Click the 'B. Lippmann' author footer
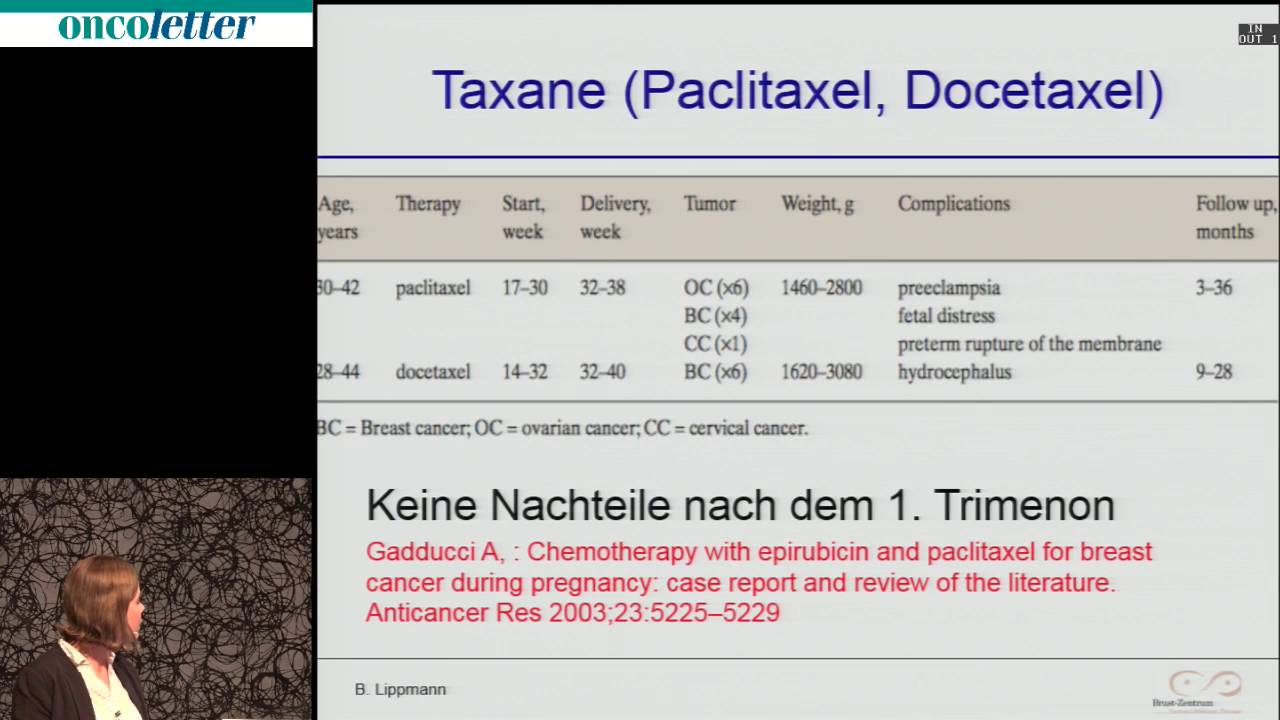Screen dimensions: 1280x720 [x=400, y=689]
